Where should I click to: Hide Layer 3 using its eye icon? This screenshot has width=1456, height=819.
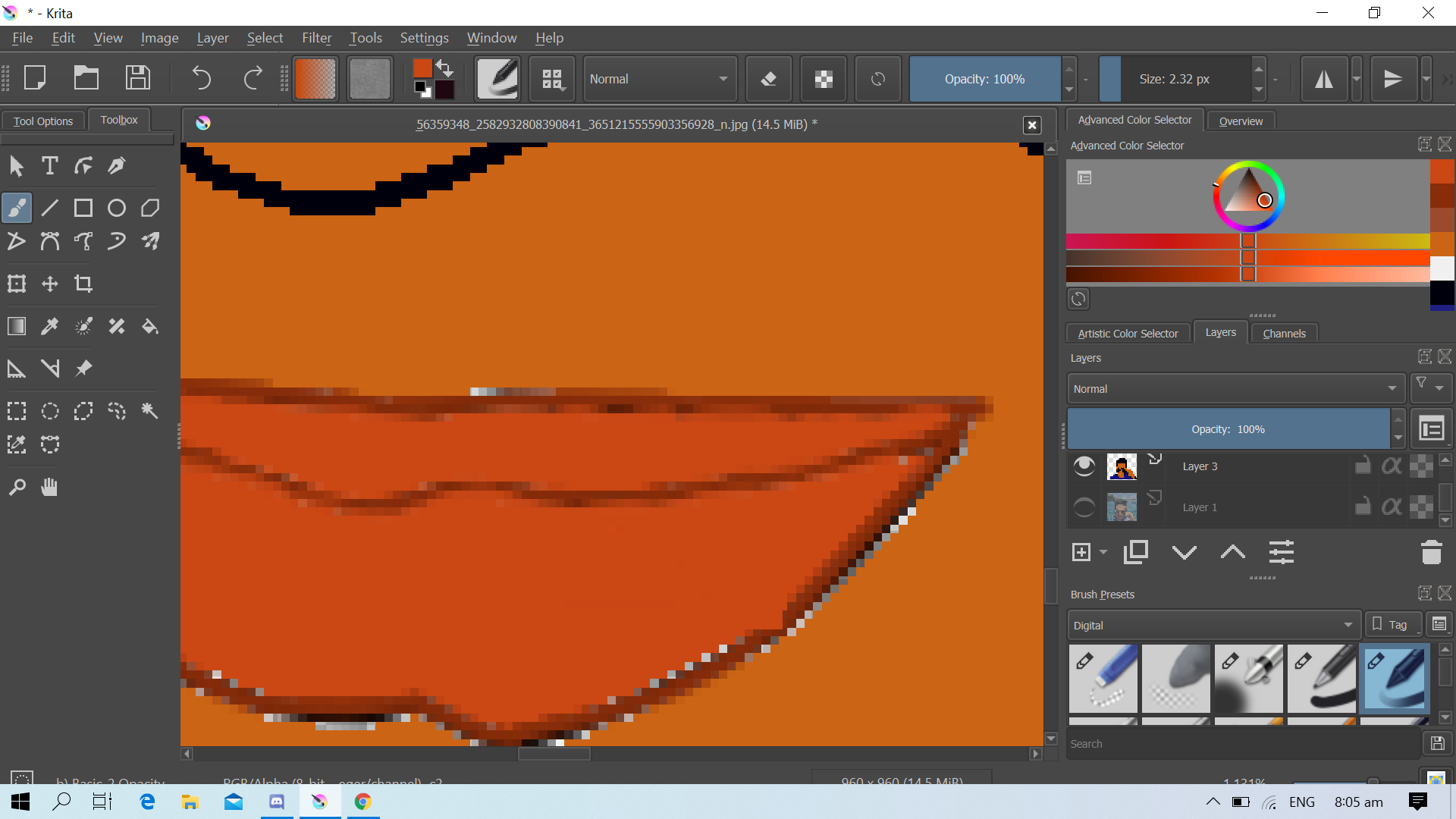(x=1084, y=466)
